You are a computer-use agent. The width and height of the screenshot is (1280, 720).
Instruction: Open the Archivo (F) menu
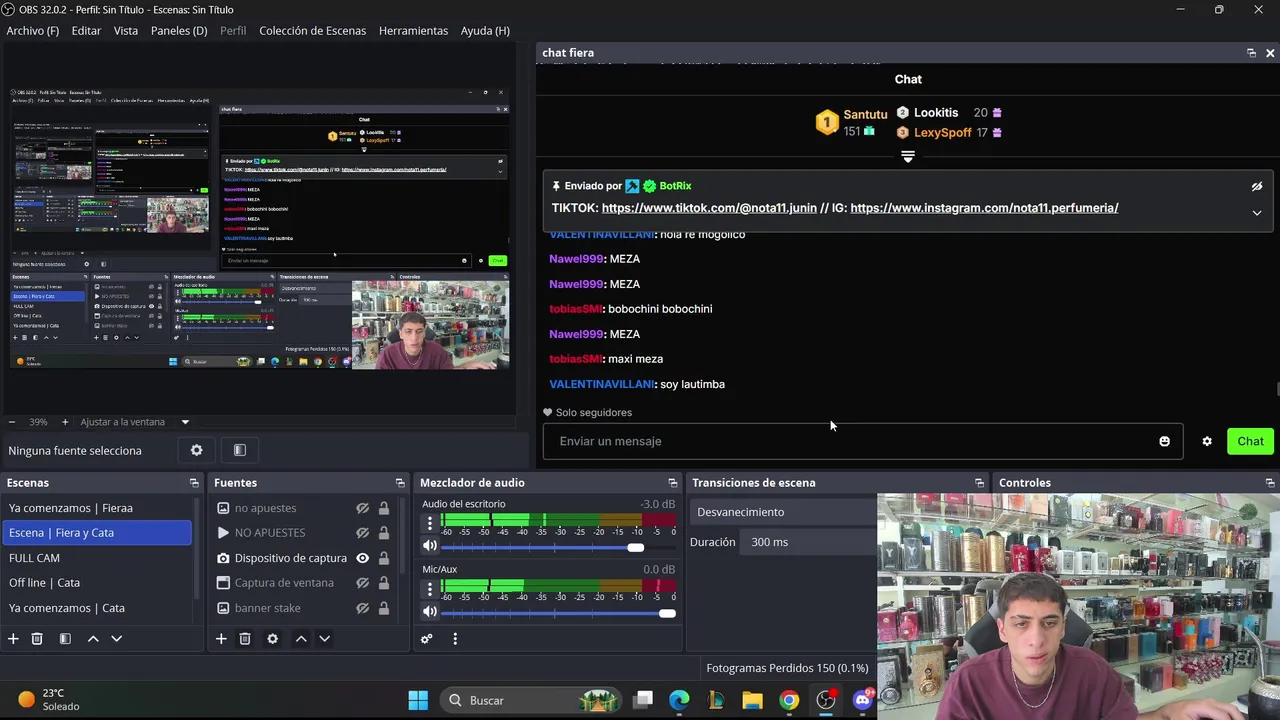pos(33,31)
